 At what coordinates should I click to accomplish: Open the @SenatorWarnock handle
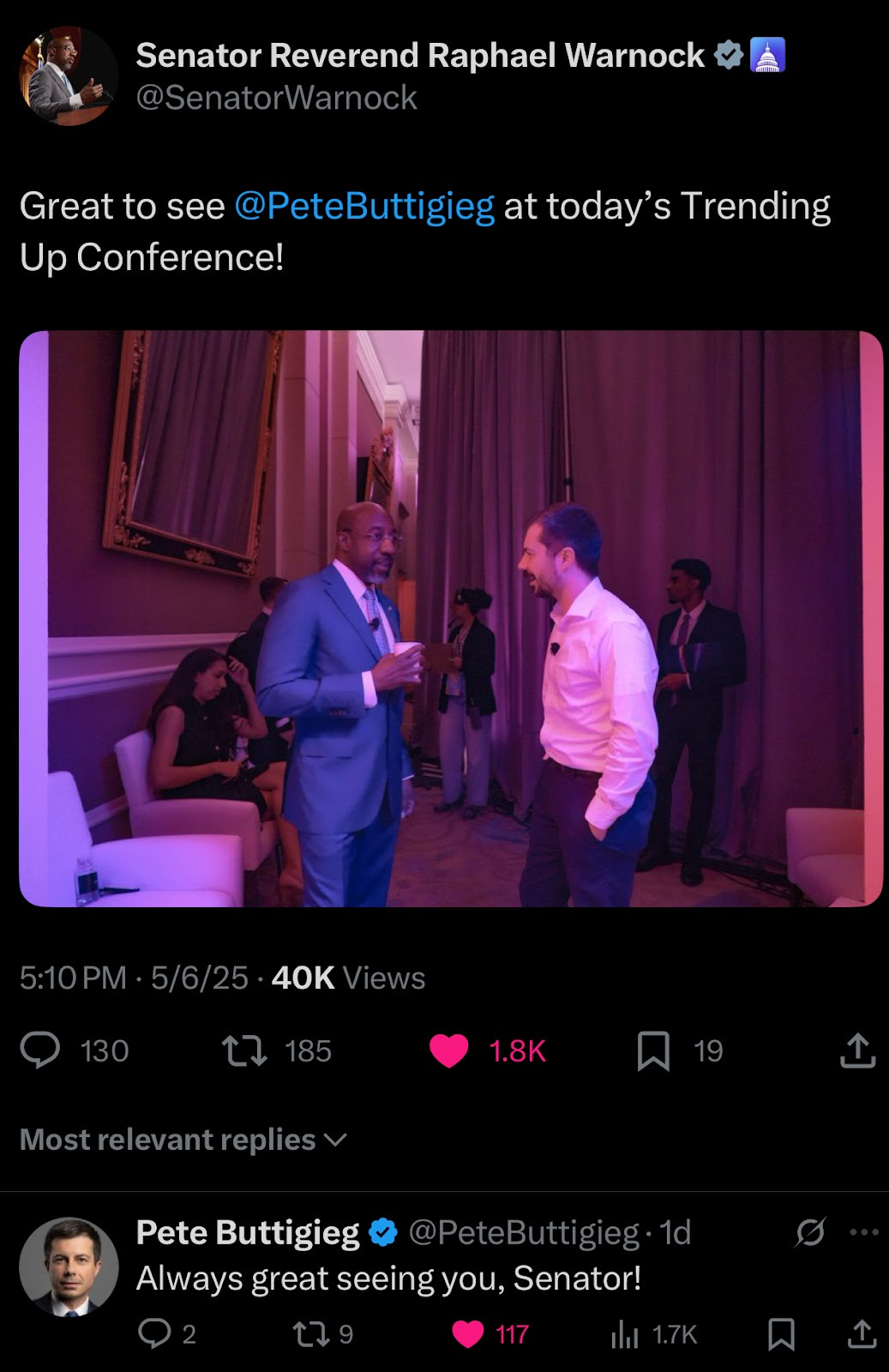[276, 99]
